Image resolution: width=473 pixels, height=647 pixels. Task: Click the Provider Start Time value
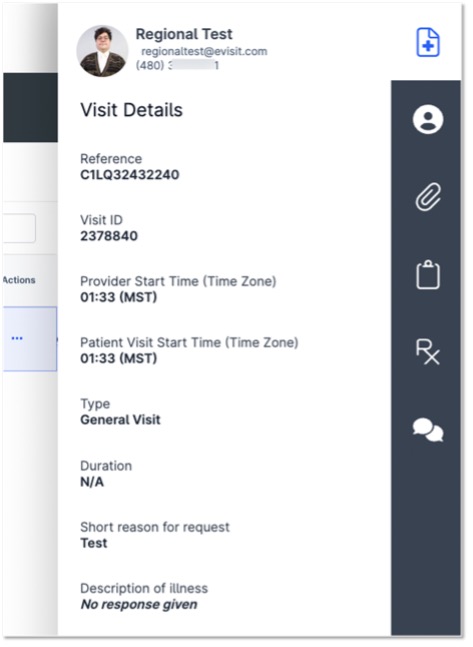pyautogui.click(x=118, y=297)
